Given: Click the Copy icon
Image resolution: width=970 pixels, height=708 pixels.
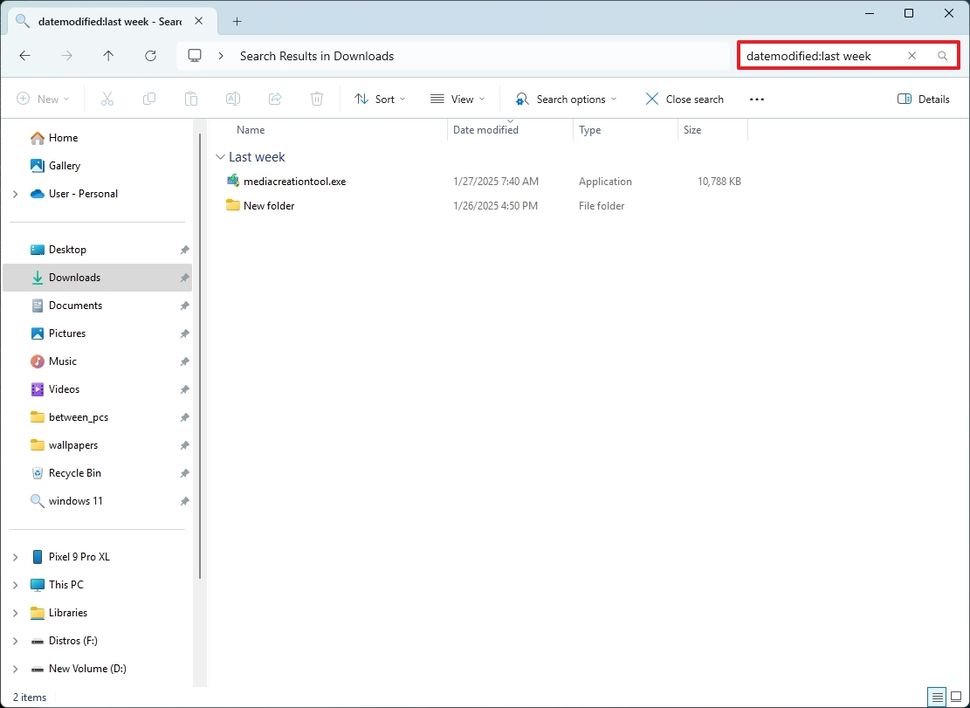Looking at the screenshot, I should [149, 98].
